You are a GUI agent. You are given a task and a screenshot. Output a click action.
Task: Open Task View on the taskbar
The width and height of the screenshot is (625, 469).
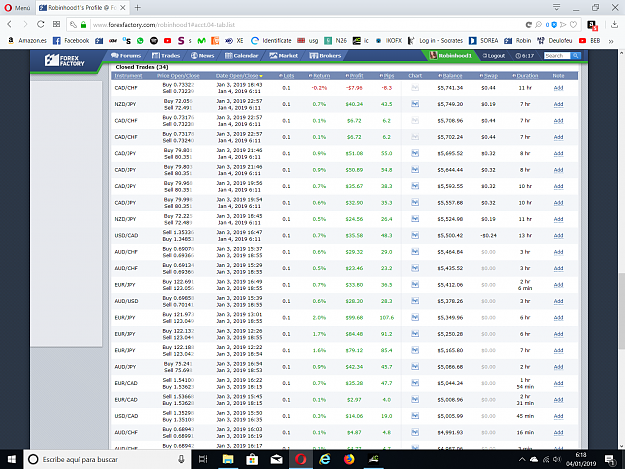click(203, 459)
